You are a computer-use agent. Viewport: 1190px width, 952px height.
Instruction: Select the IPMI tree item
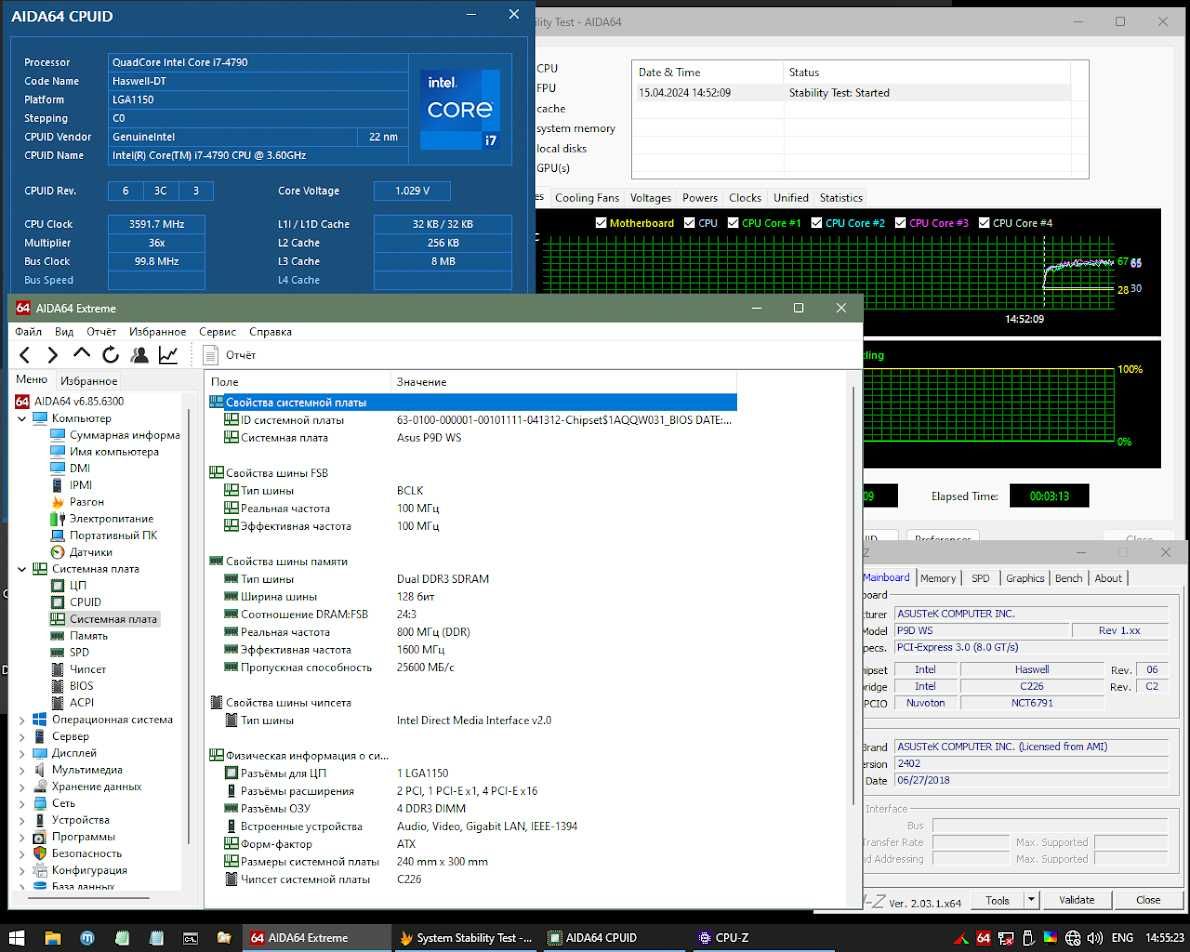click(80, 485)
